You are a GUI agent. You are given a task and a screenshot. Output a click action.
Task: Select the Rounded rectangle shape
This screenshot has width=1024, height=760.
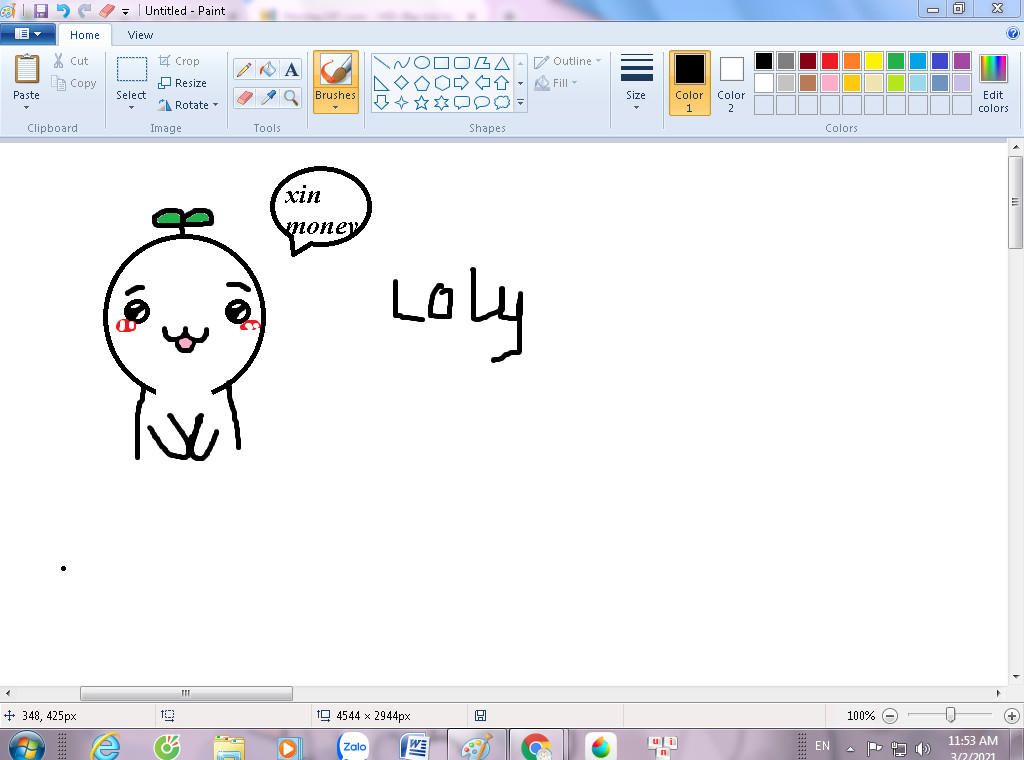462,63
